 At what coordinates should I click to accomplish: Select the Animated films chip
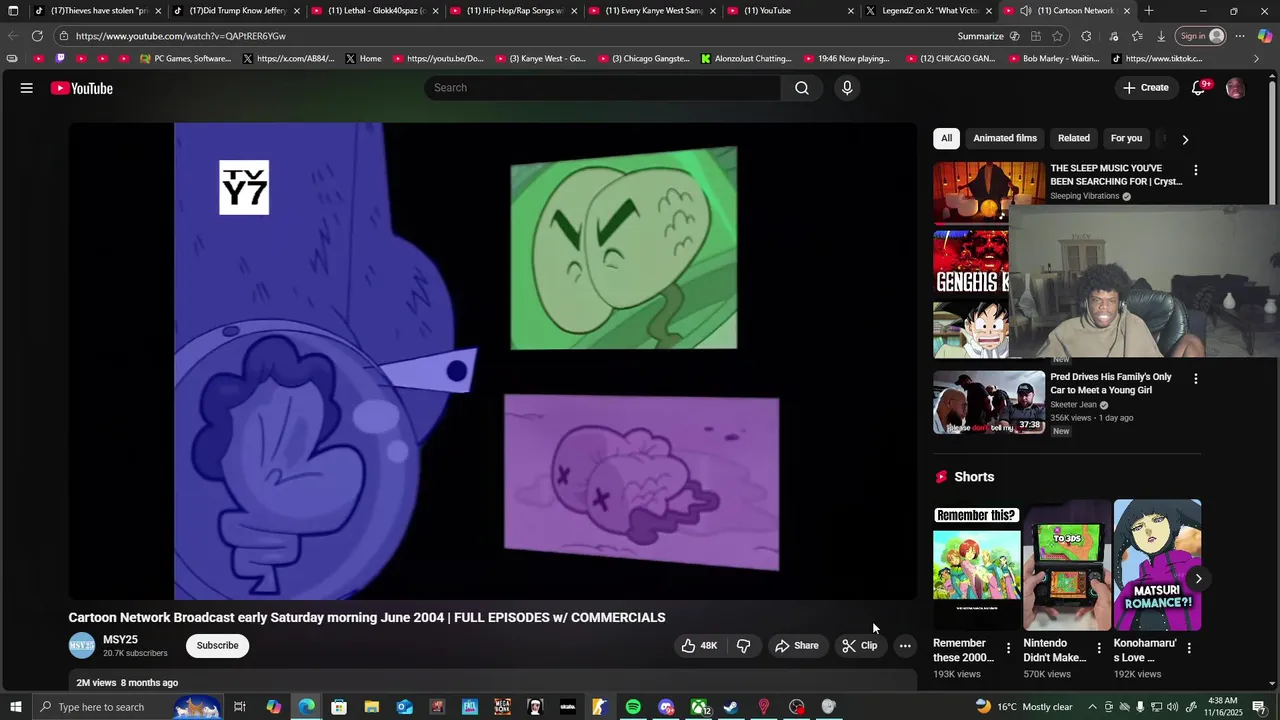(1005, 138)
